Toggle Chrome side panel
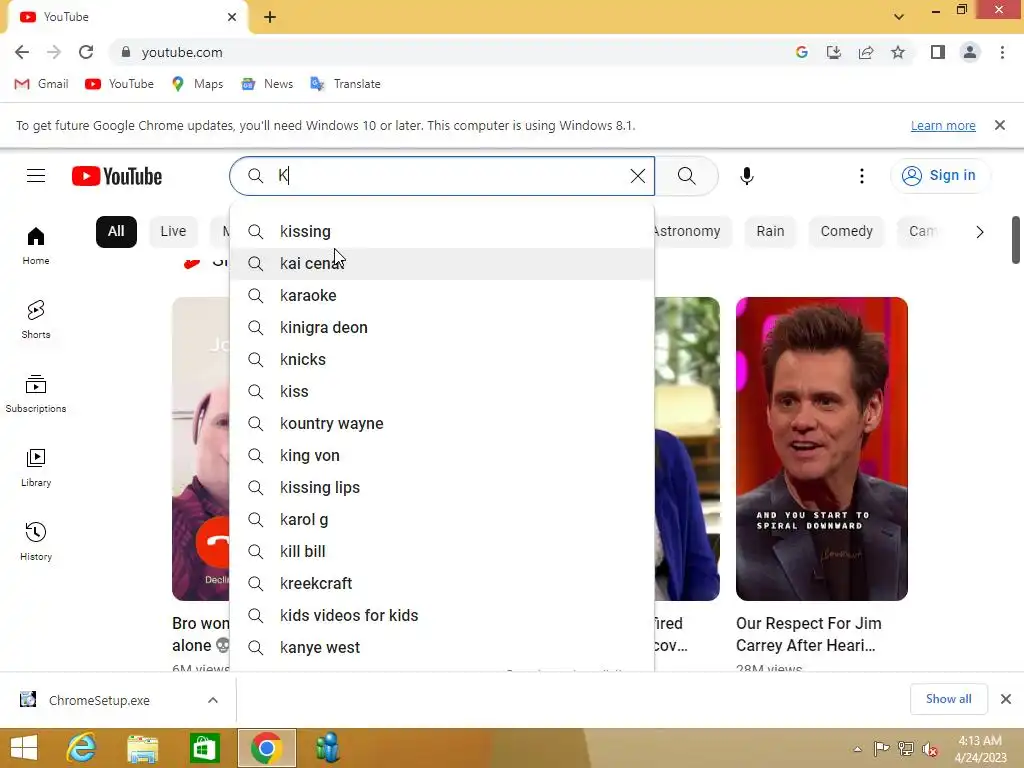This screenshot has height=768, width=1024. [938, 52]
